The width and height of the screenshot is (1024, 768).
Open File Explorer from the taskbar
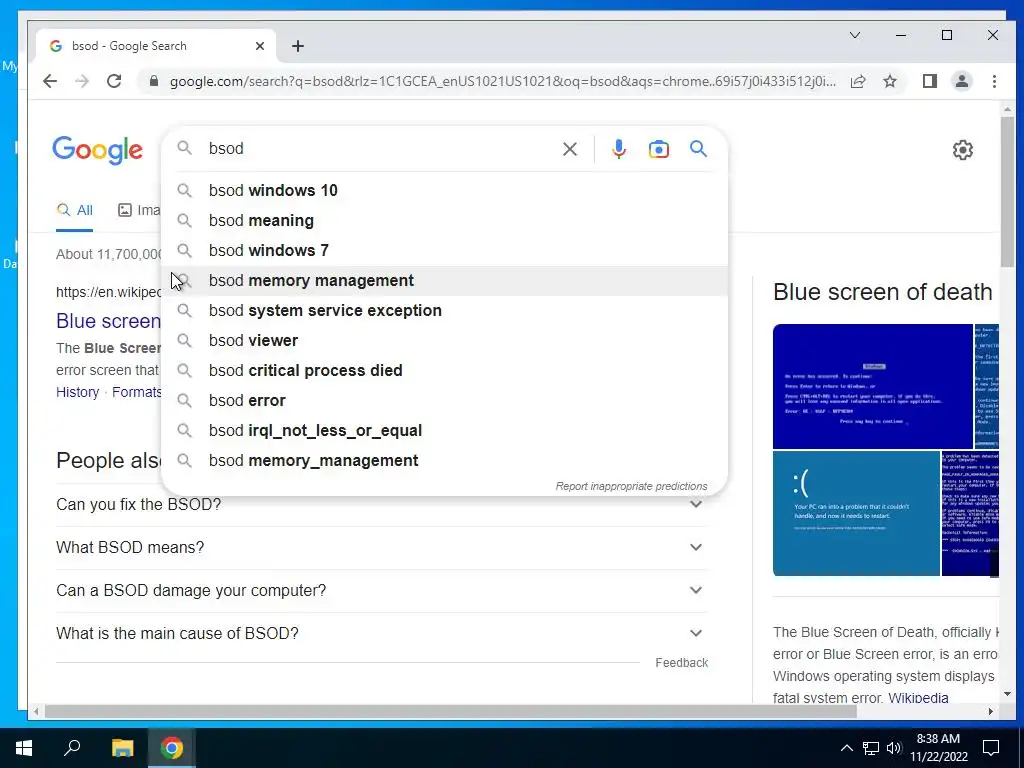click(122, 748)
